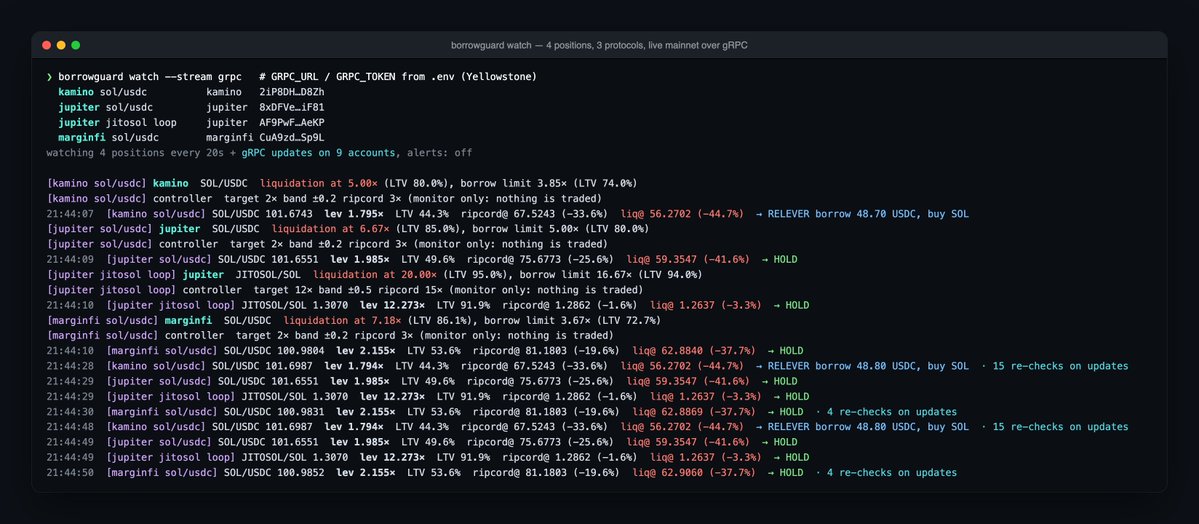Click the 'alerts: off' status text
Image resolution: width=1199 pixels, height=524 pixels.
pyautogui.click(x=440, y=153)
